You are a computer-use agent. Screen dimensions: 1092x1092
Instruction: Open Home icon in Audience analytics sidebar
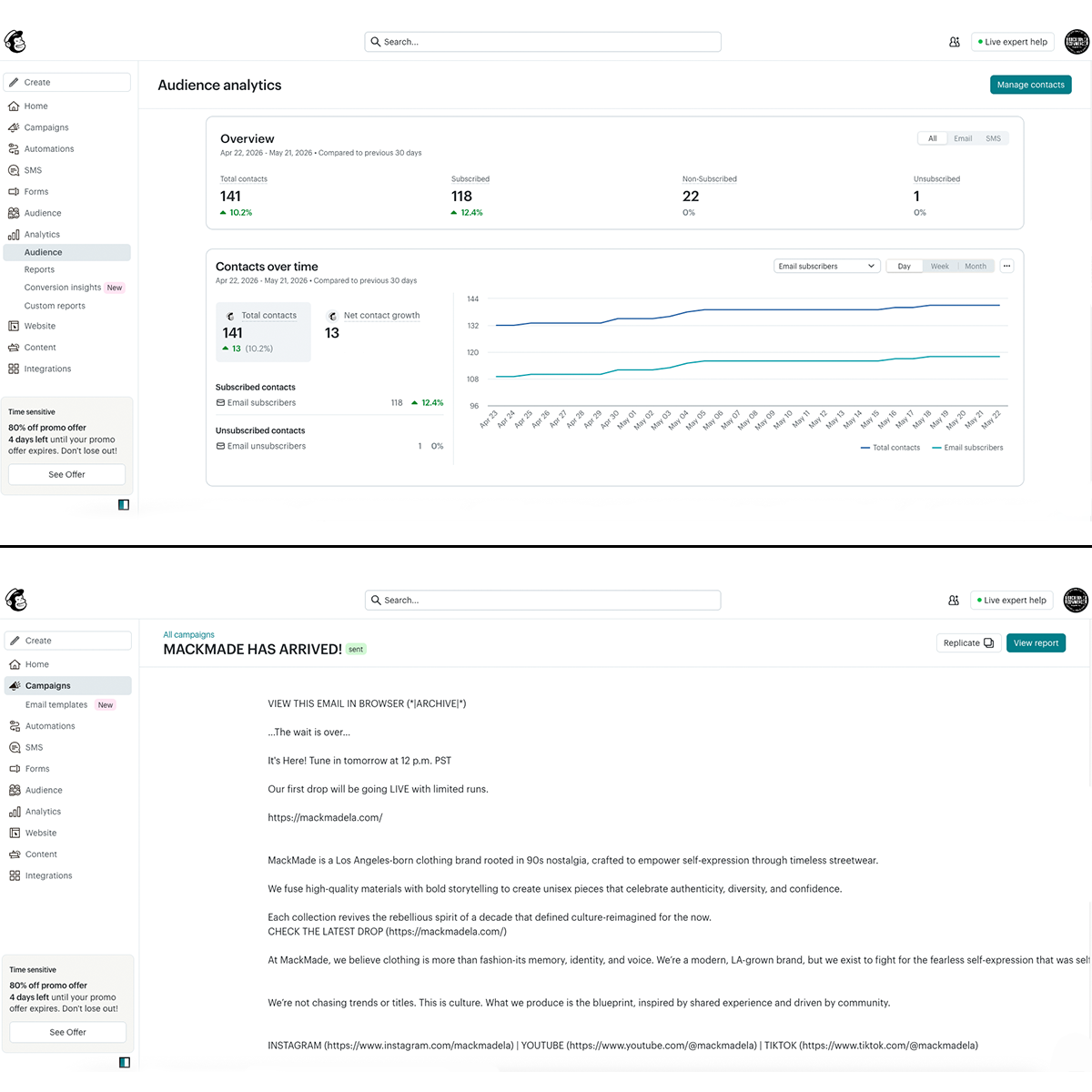pos(14,106)
